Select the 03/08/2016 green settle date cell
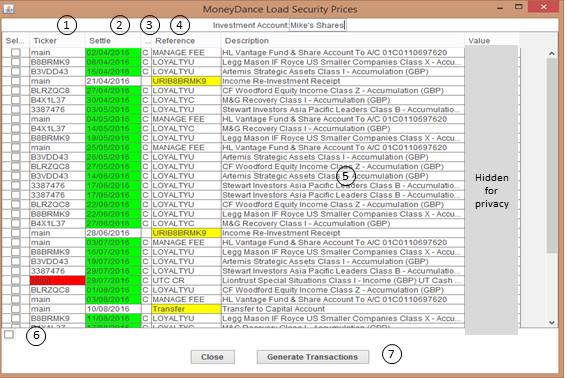Viewport: 567px width, 378px height. (x=113, y=300)
